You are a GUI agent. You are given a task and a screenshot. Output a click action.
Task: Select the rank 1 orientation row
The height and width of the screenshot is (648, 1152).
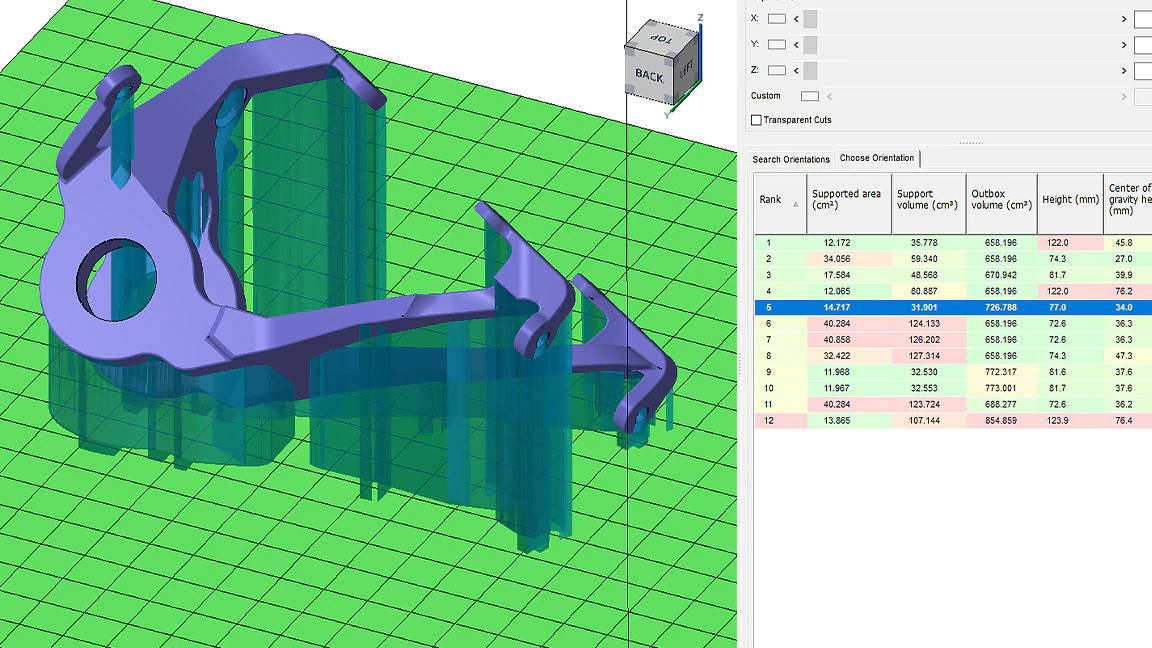tap(953, 242)
